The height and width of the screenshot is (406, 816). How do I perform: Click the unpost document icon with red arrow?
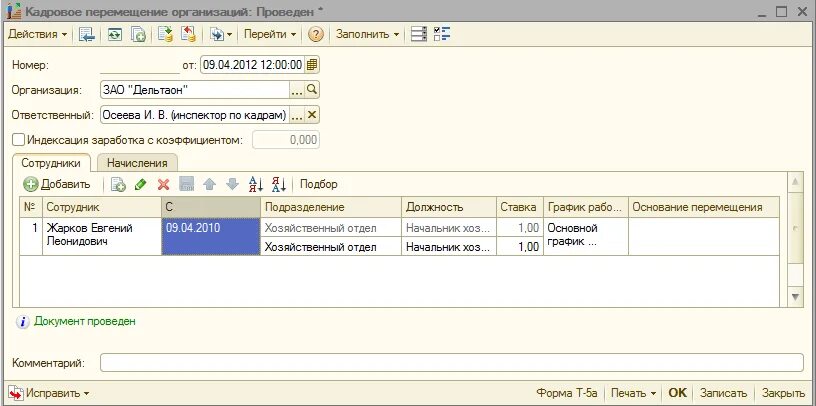[188, 34]
